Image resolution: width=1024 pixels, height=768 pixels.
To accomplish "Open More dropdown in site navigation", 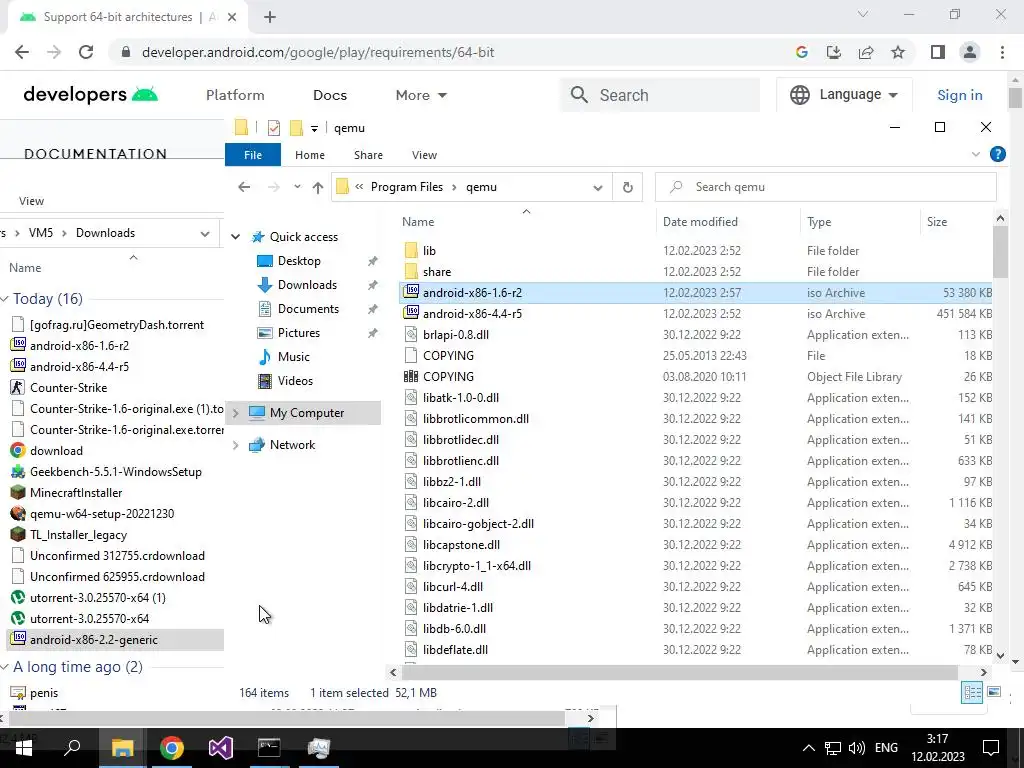I will click(421, 95).
